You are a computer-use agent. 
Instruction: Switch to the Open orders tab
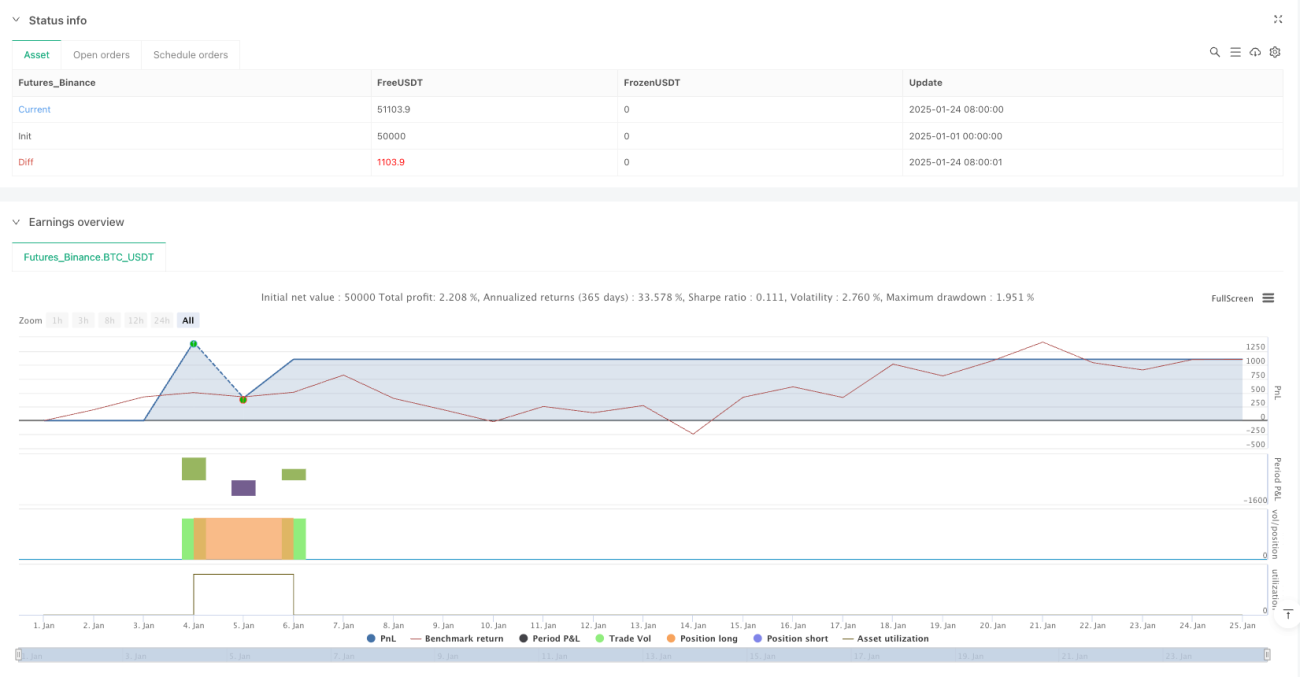(x=101, y=55)
